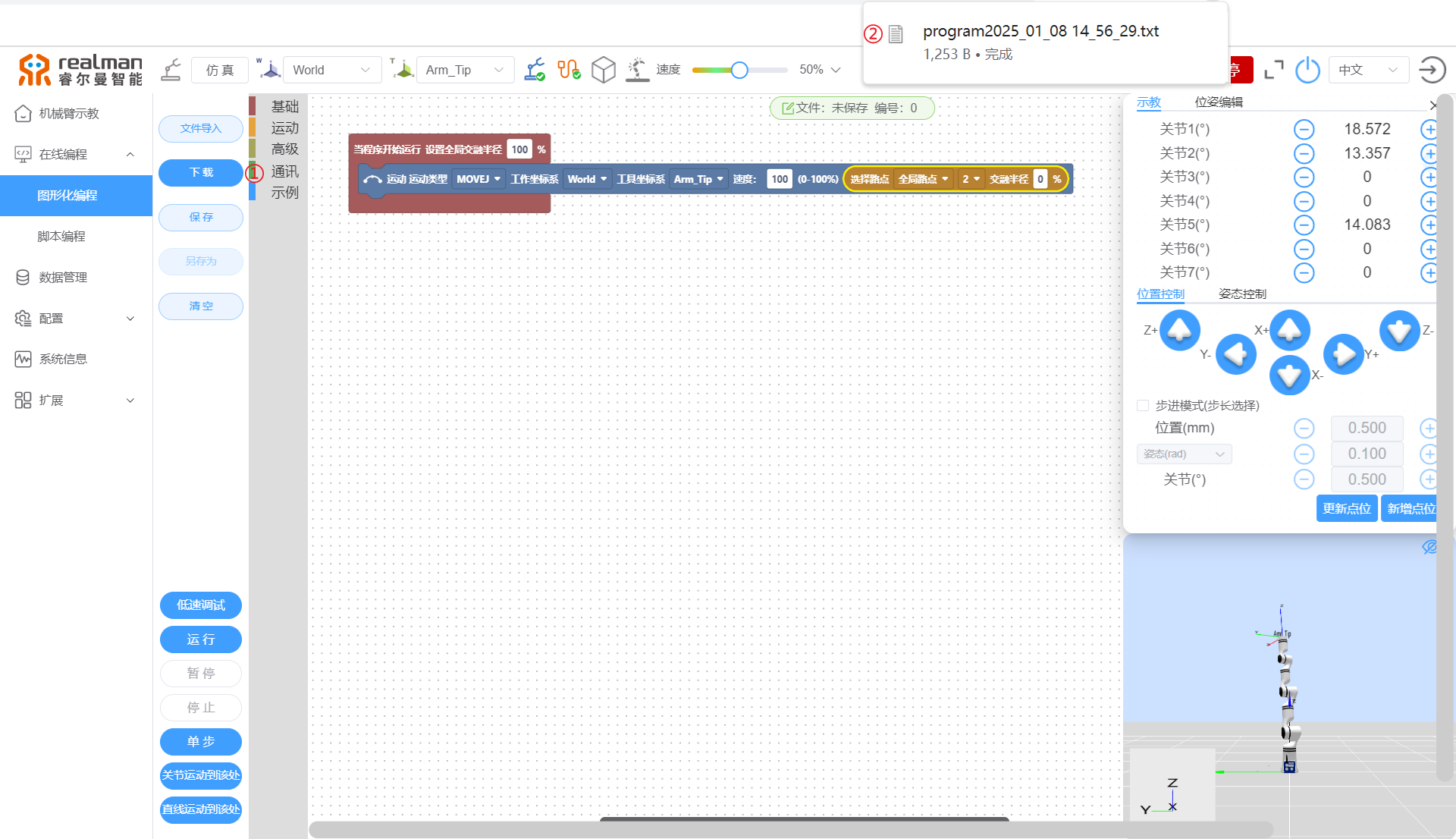The height and width of the screenshot is (839, 1456).
Task: Click the robot arm status icon with checkmark
Action: (x=535, y=70)
